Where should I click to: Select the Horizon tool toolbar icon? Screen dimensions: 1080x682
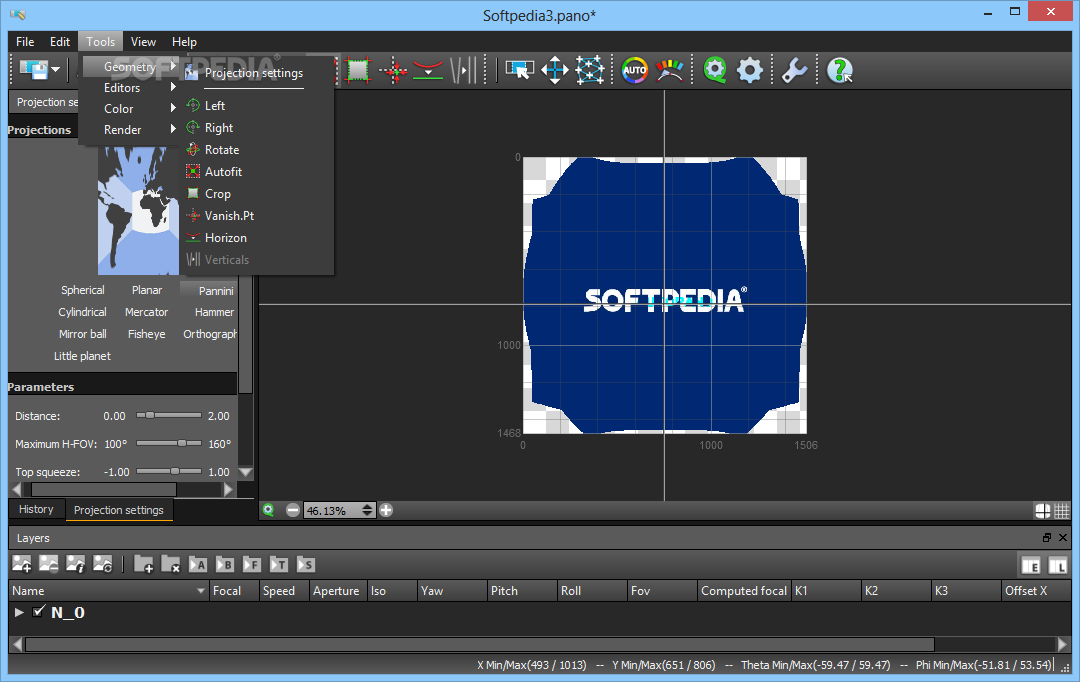pos(428,70)
